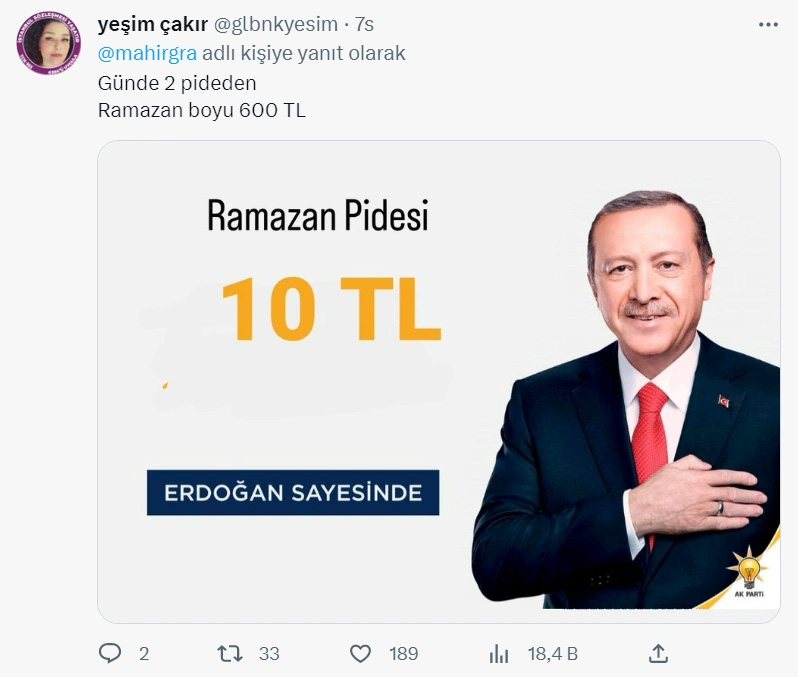
Task: Click the share upload arrow icon
Action: (x=658, y=653)
